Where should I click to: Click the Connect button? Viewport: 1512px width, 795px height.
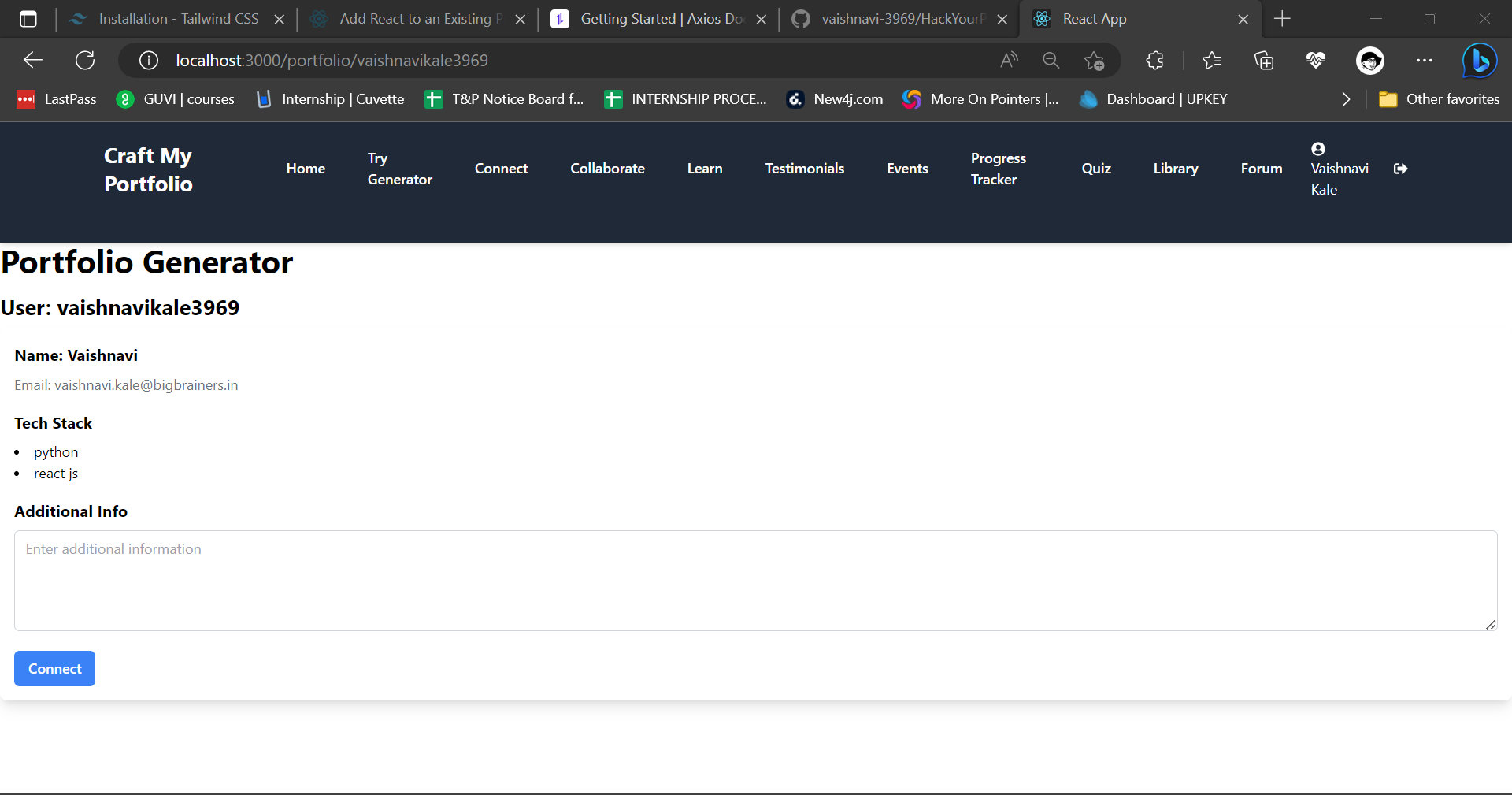coord(54,668)
